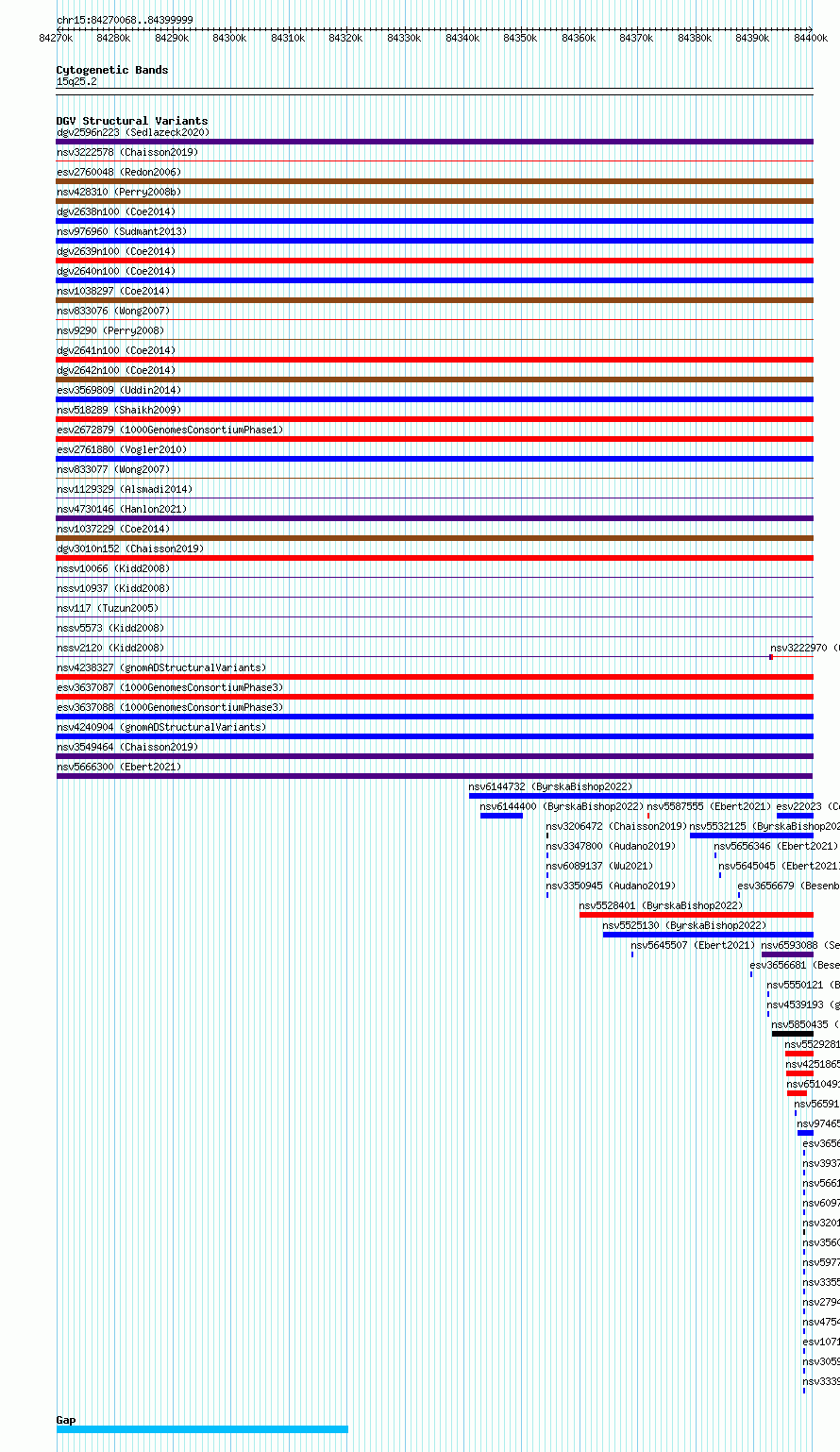Click nsv3347800 (Audano2019) label

pos(612,846)
